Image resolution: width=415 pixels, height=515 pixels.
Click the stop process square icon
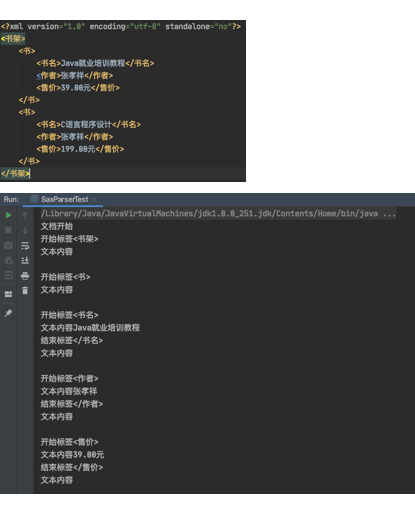pyautogui.click(x=8, y=230)
